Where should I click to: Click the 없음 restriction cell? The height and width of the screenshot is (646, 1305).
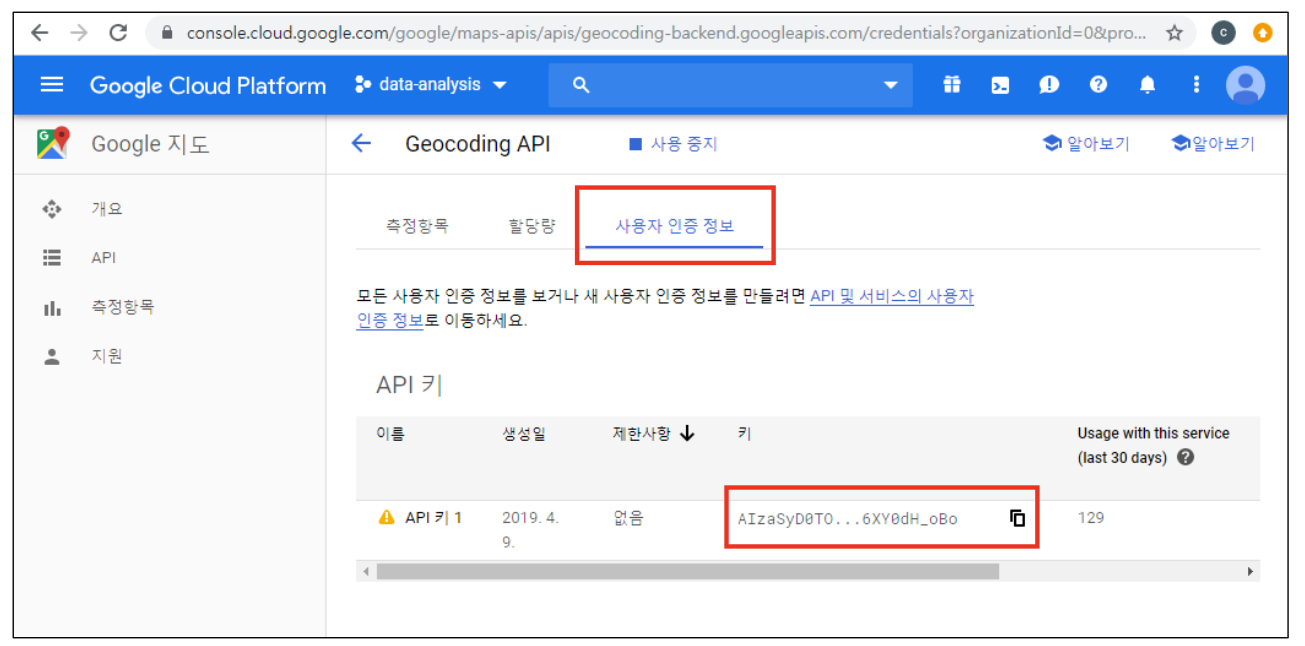click(x=628, y=518)
